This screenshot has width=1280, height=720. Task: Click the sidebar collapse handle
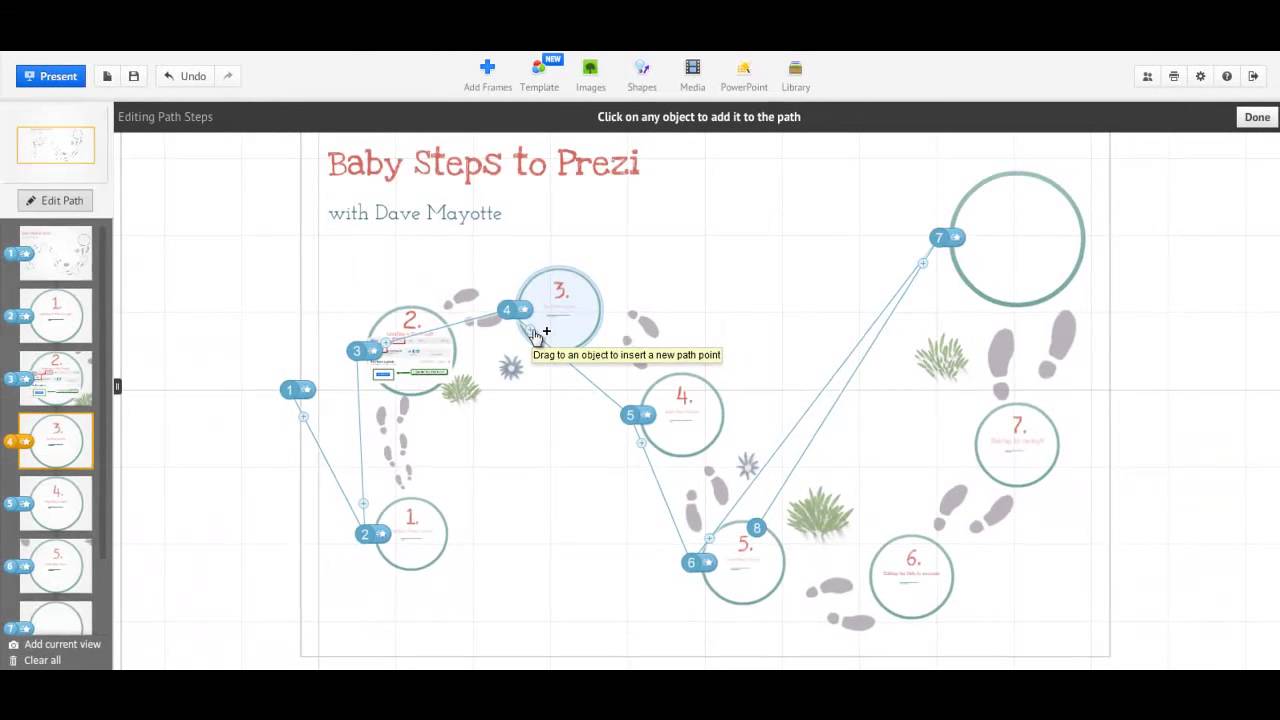[x=117, y=386]
